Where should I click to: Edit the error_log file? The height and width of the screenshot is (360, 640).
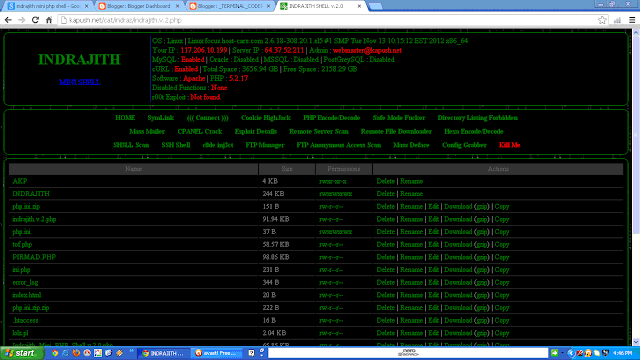[x=433, y=282]
